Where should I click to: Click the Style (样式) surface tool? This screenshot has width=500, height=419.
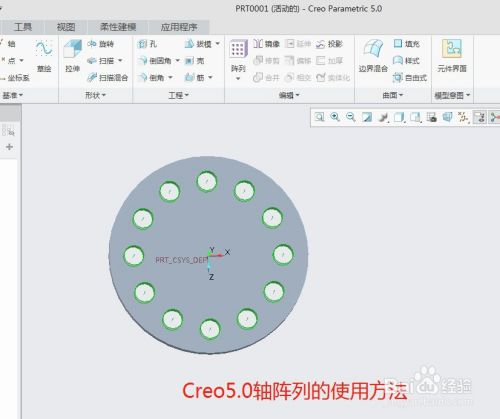[406, 61]
